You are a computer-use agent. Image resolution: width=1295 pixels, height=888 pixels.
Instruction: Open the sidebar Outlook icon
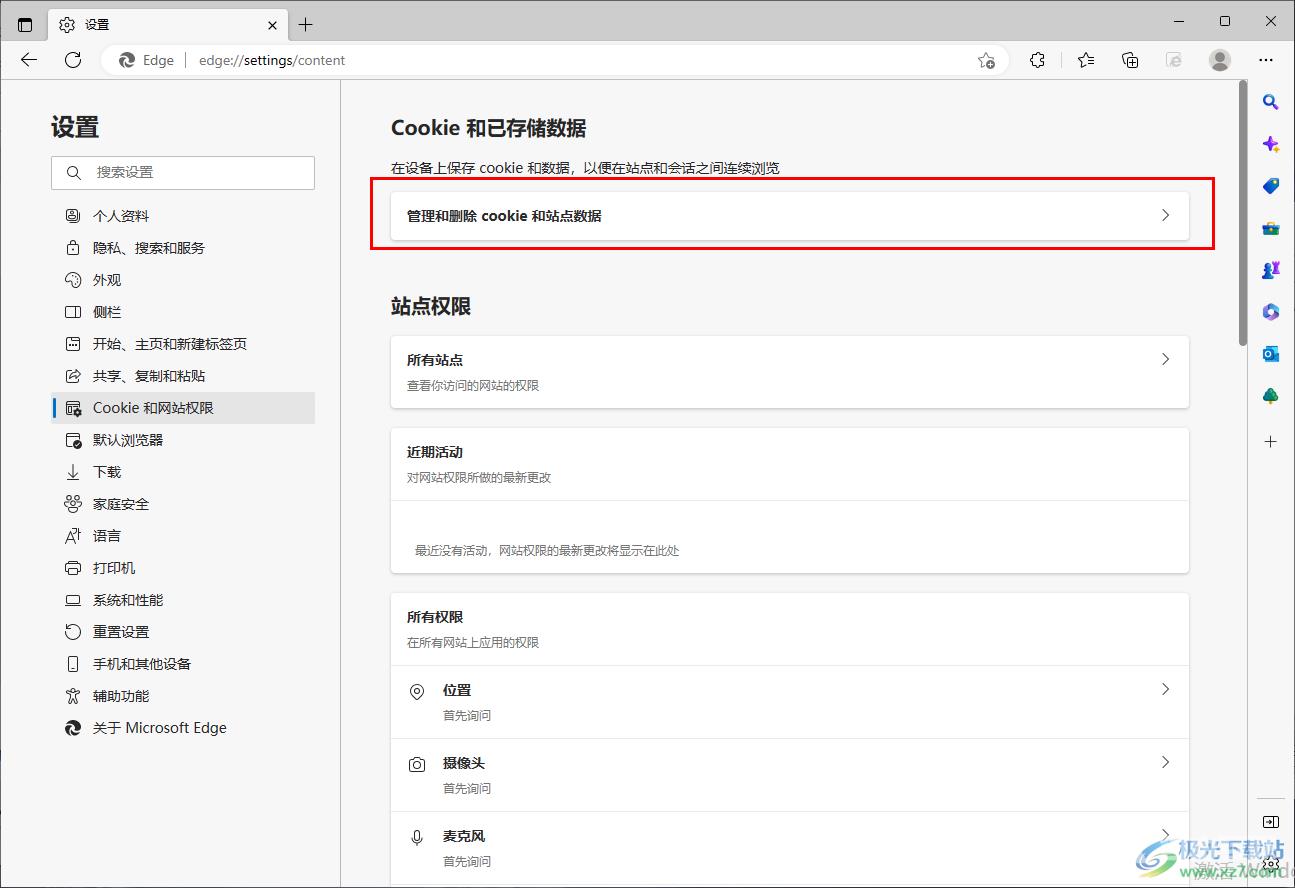[x=1271, y=354]
